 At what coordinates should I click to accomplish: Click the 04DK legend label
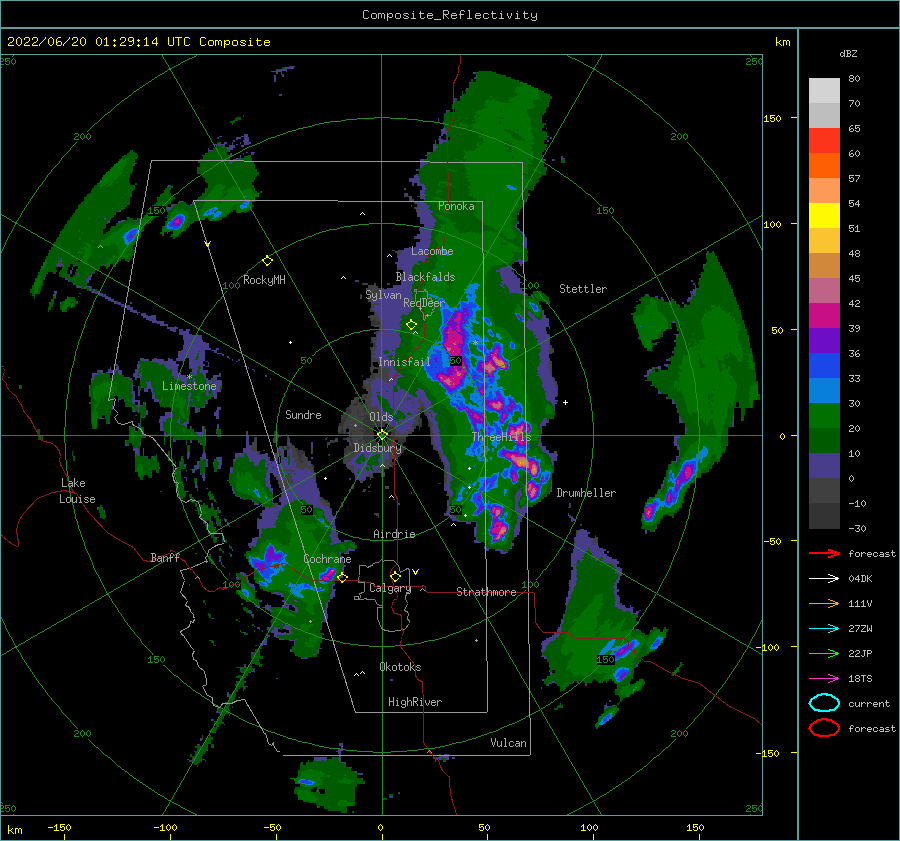tap(860, 579)
